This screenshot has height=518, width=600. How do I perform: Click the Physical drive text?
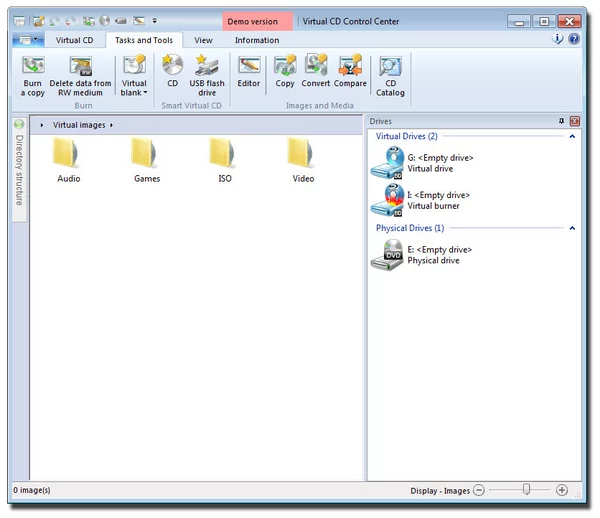click(x=433, y=261)
